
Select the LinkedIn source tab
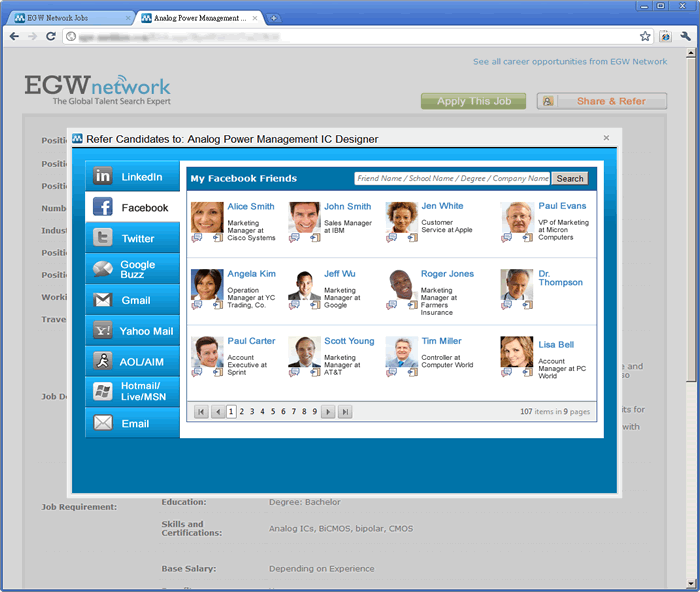tap(132, 176)
